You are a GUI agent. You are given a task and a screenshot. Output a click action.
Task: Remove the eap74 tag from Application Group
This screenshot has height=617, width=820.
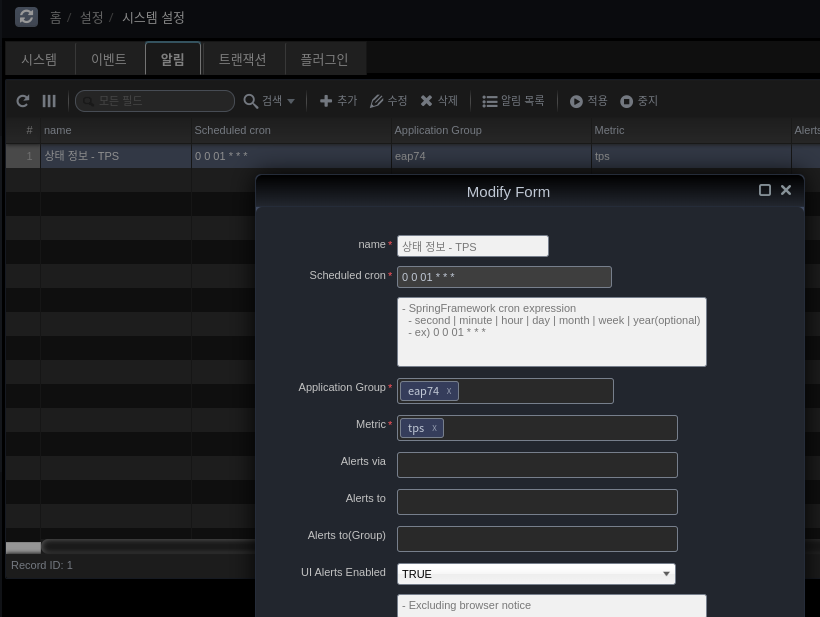pos(449,391)
